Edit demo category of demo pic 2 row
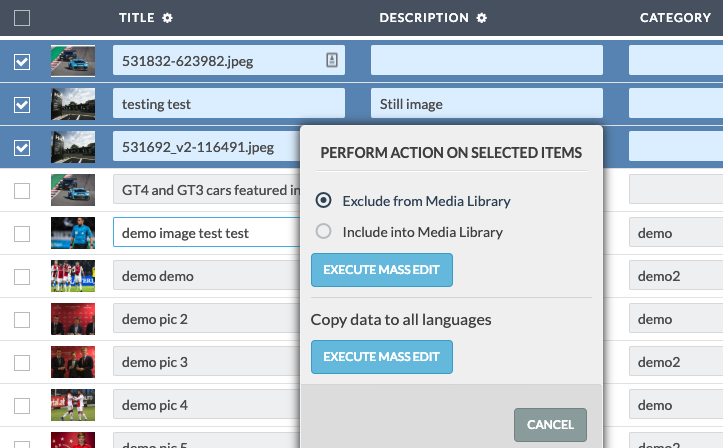The height and width of the screenshot is (448, 723). pos(676,318)
